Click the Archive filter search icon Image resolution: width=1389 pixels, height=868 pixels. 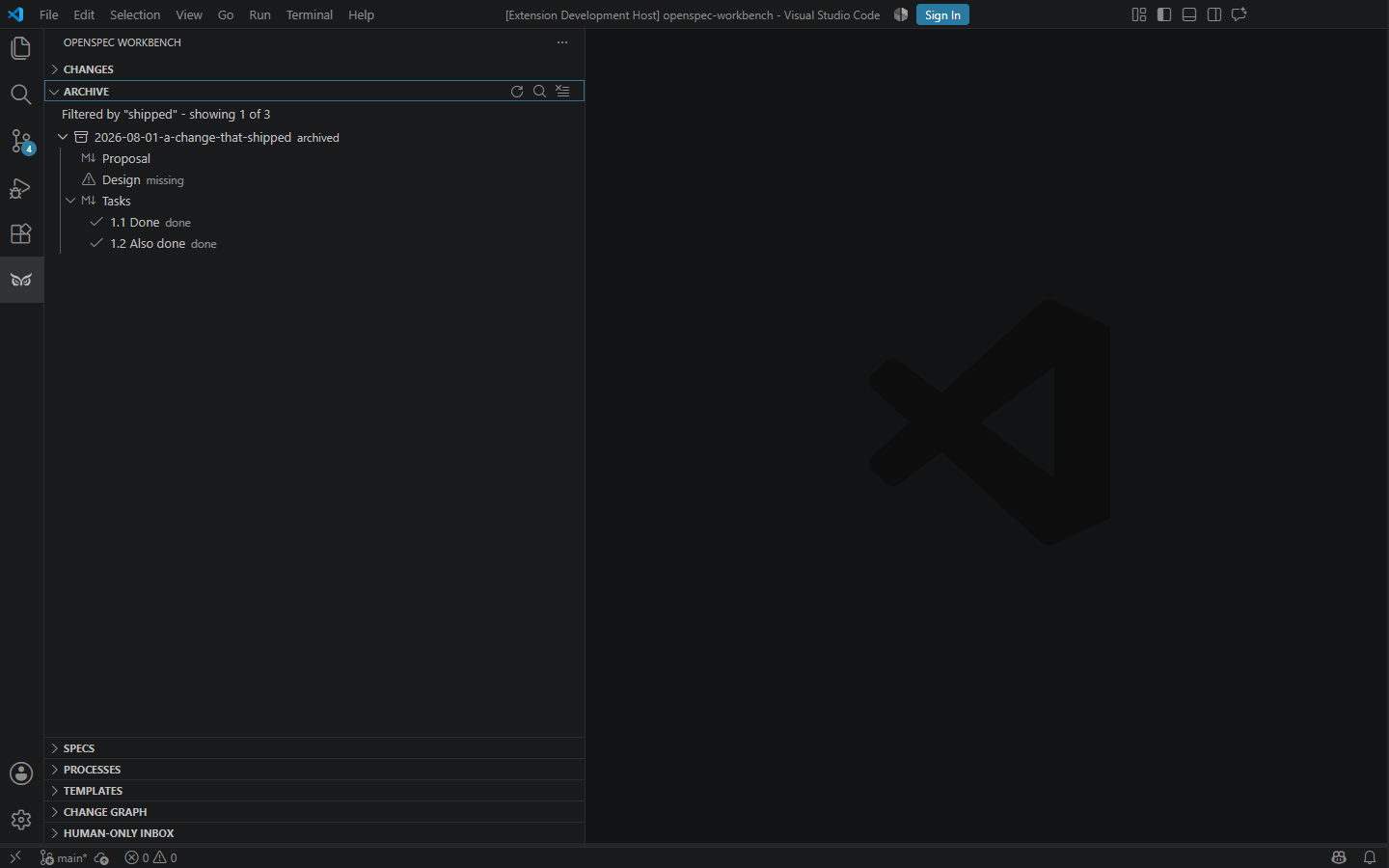(540, 92)
